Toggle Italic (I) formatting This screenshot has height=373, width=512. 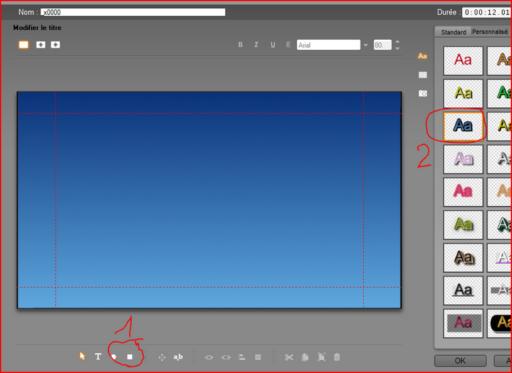(256, 44)
